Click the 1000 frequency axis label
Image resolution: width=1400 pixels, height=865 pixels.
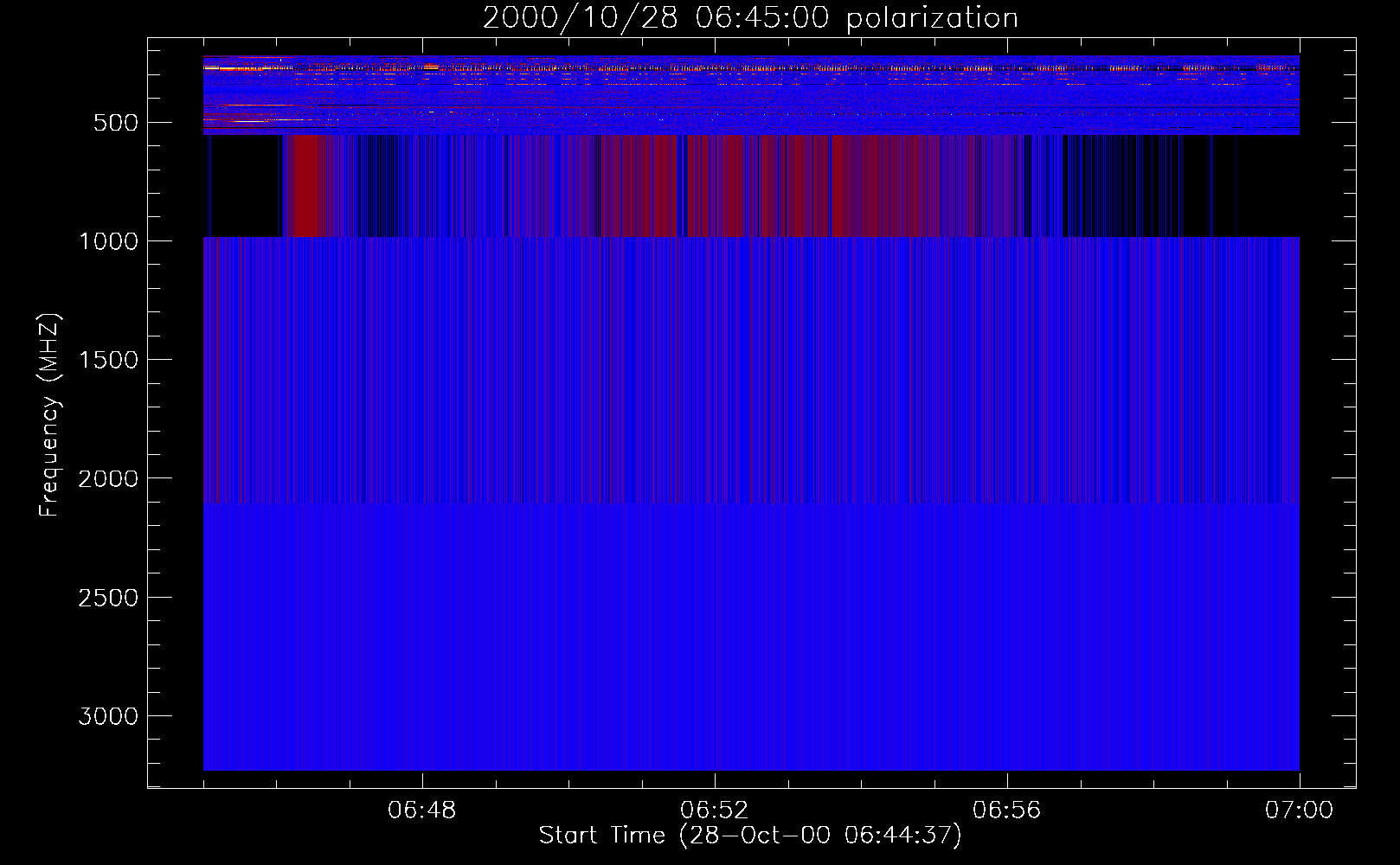(108, 241)
